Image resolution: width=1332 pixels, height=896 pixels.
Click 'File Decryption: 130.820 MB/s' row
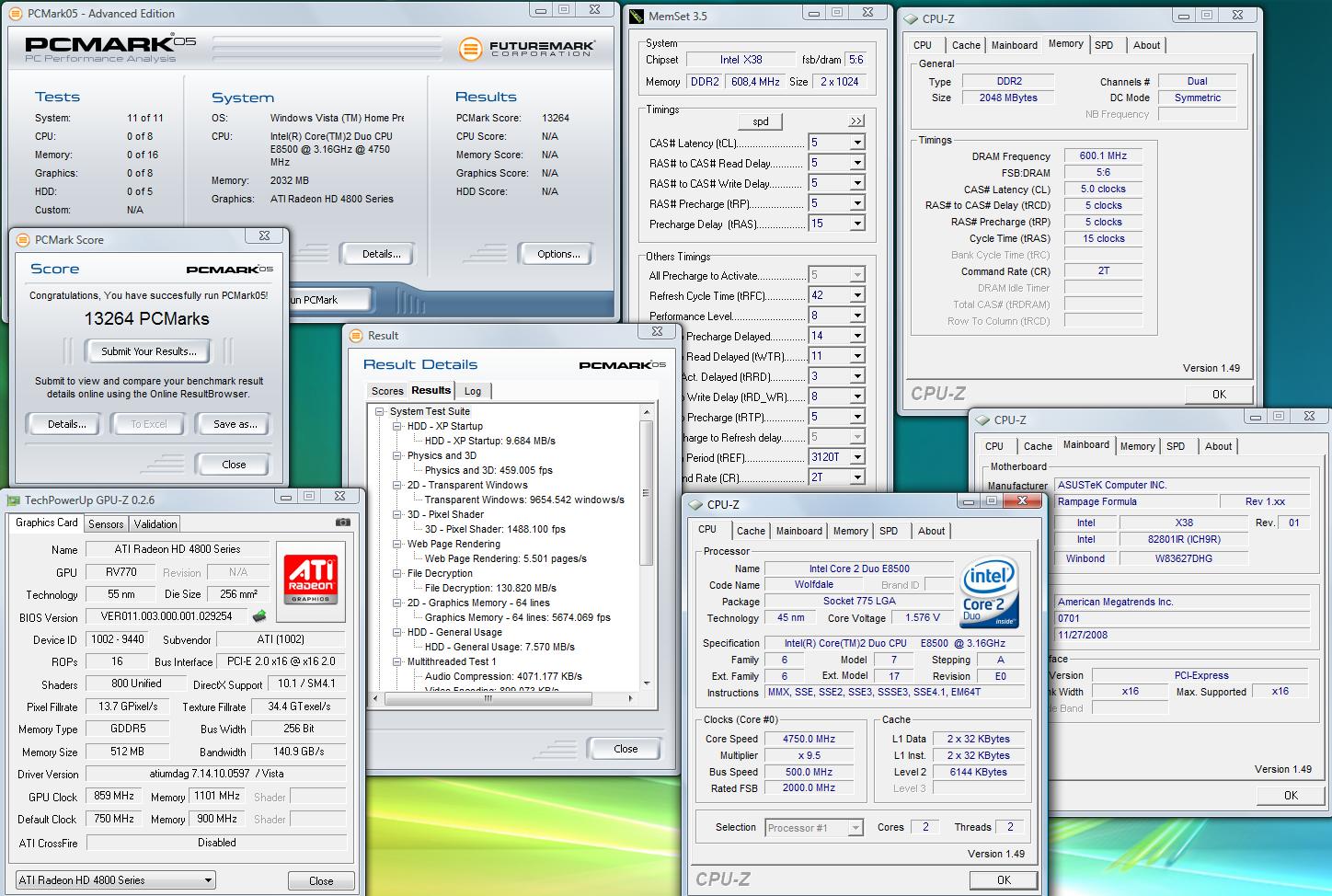pyautogui.click(x=490, y=588)
